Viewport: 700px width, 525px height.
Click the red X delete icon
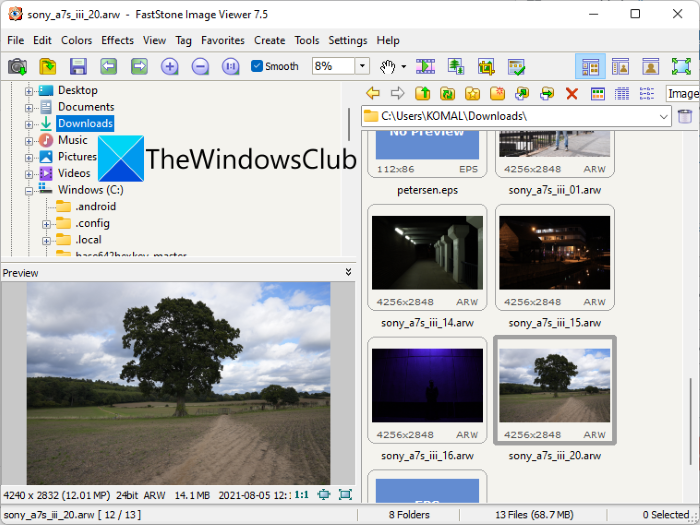tap(572, 93)
